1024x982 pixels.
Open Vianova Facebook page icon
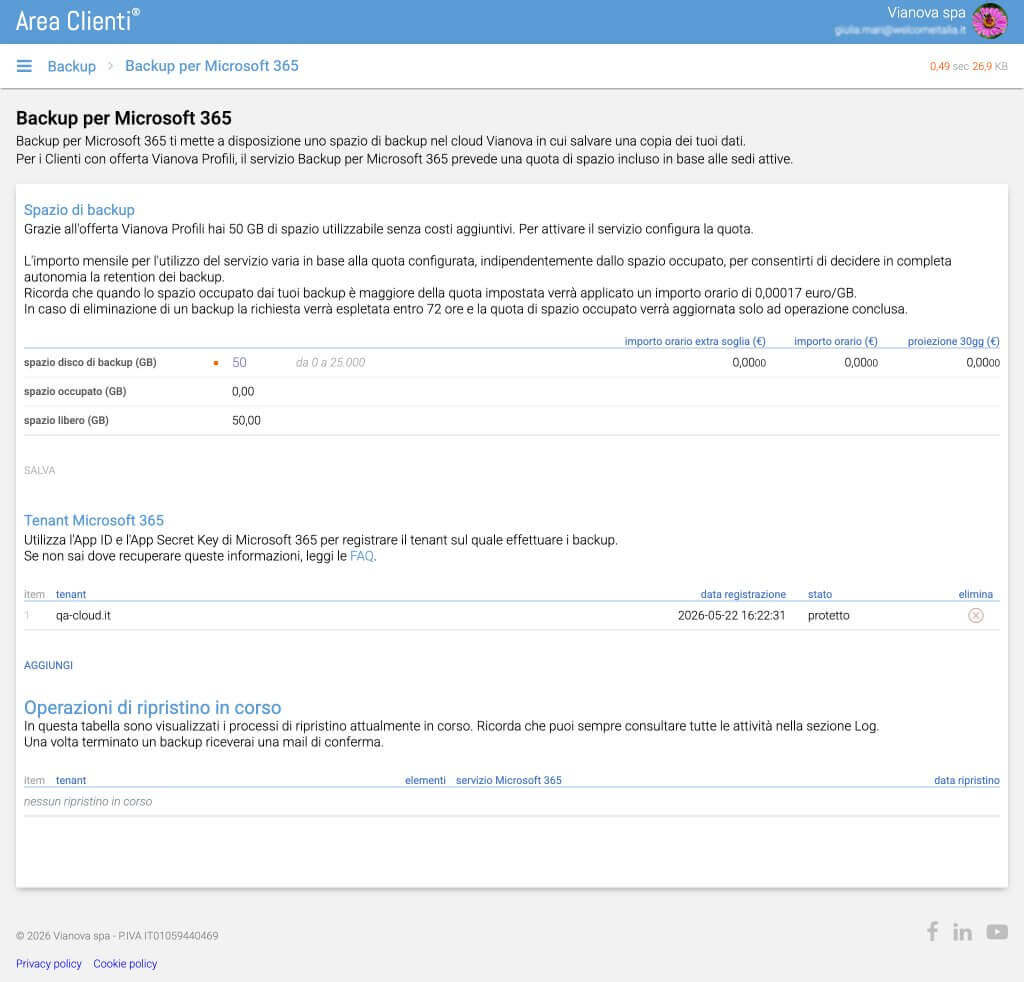(x=933, y=932)
